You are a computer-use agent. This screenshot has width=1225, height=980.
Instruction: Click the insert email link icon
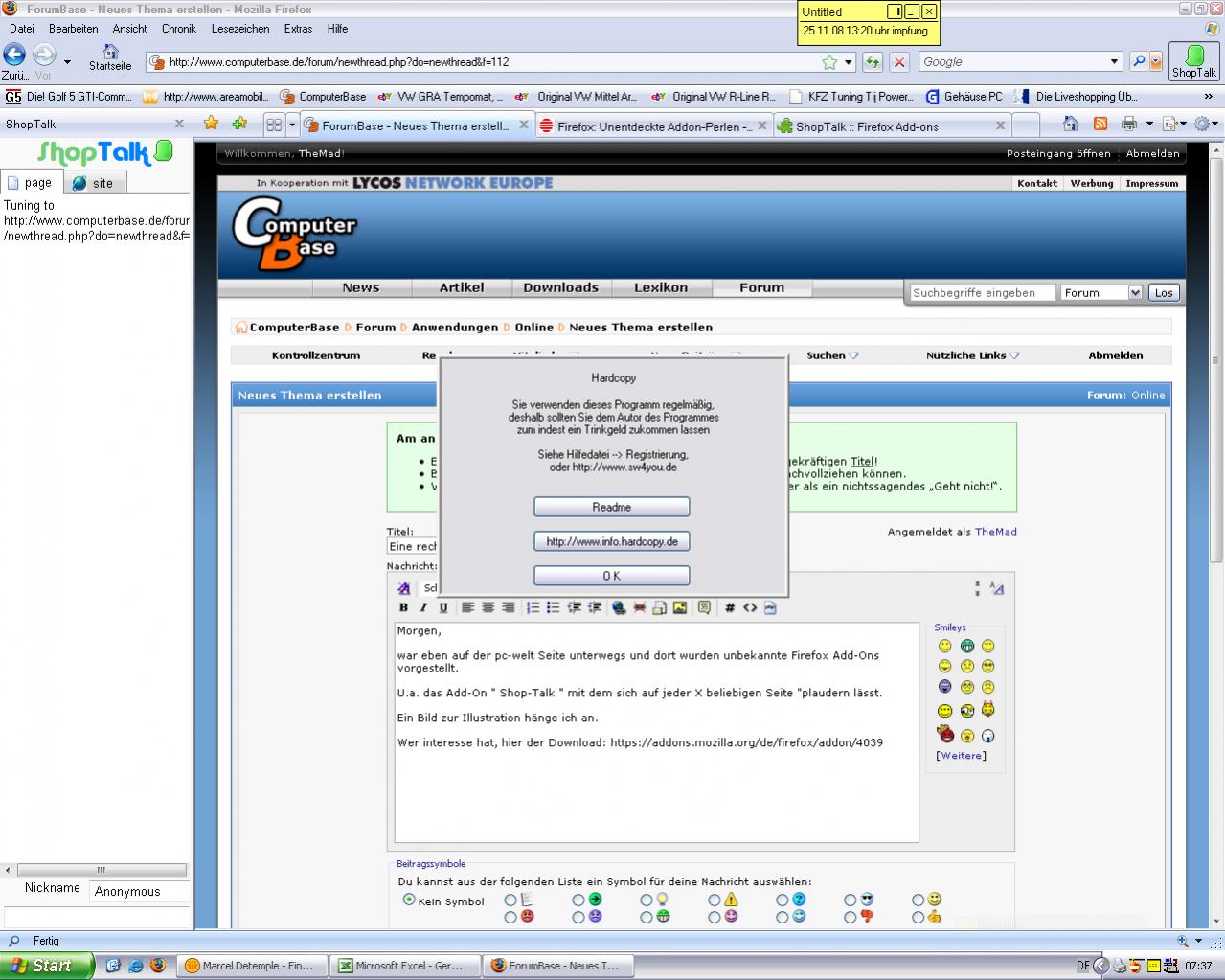[x=659, y=607]
